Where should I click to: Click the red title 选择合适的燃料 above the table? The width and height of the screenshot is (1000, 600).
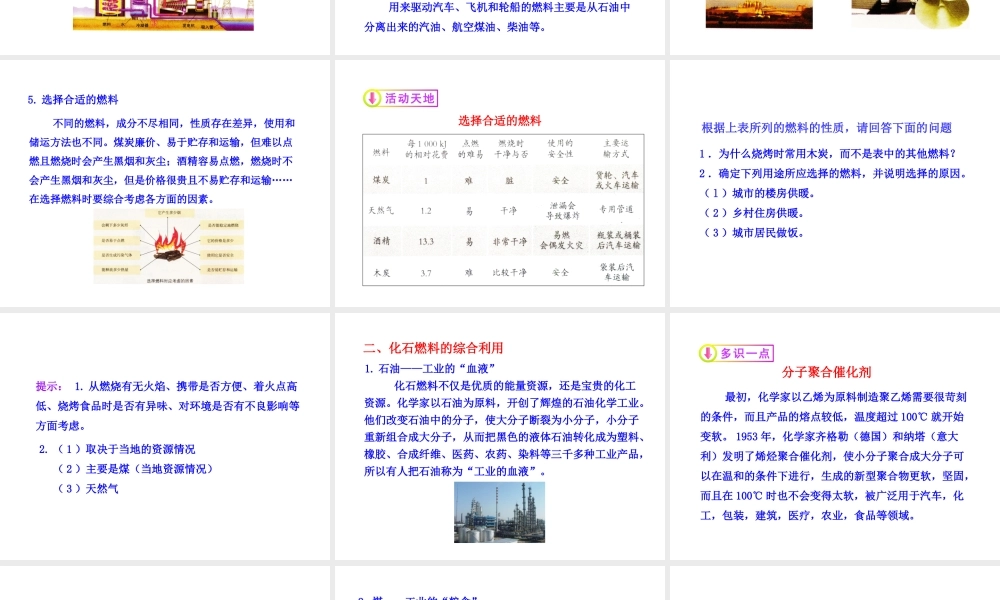pyautogui.click(x=499, y=121)
